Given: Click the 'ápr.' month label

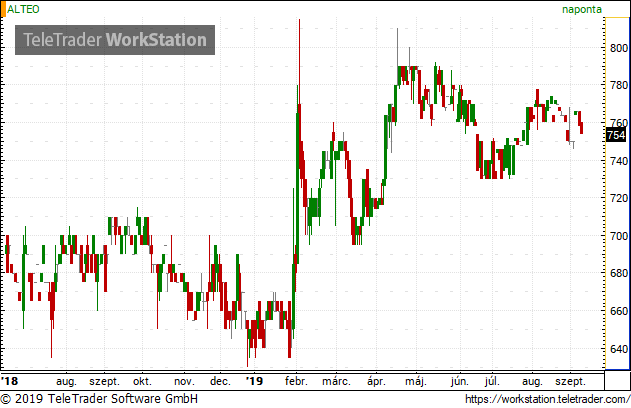Looking at the screenshot, I should point(376,381).
